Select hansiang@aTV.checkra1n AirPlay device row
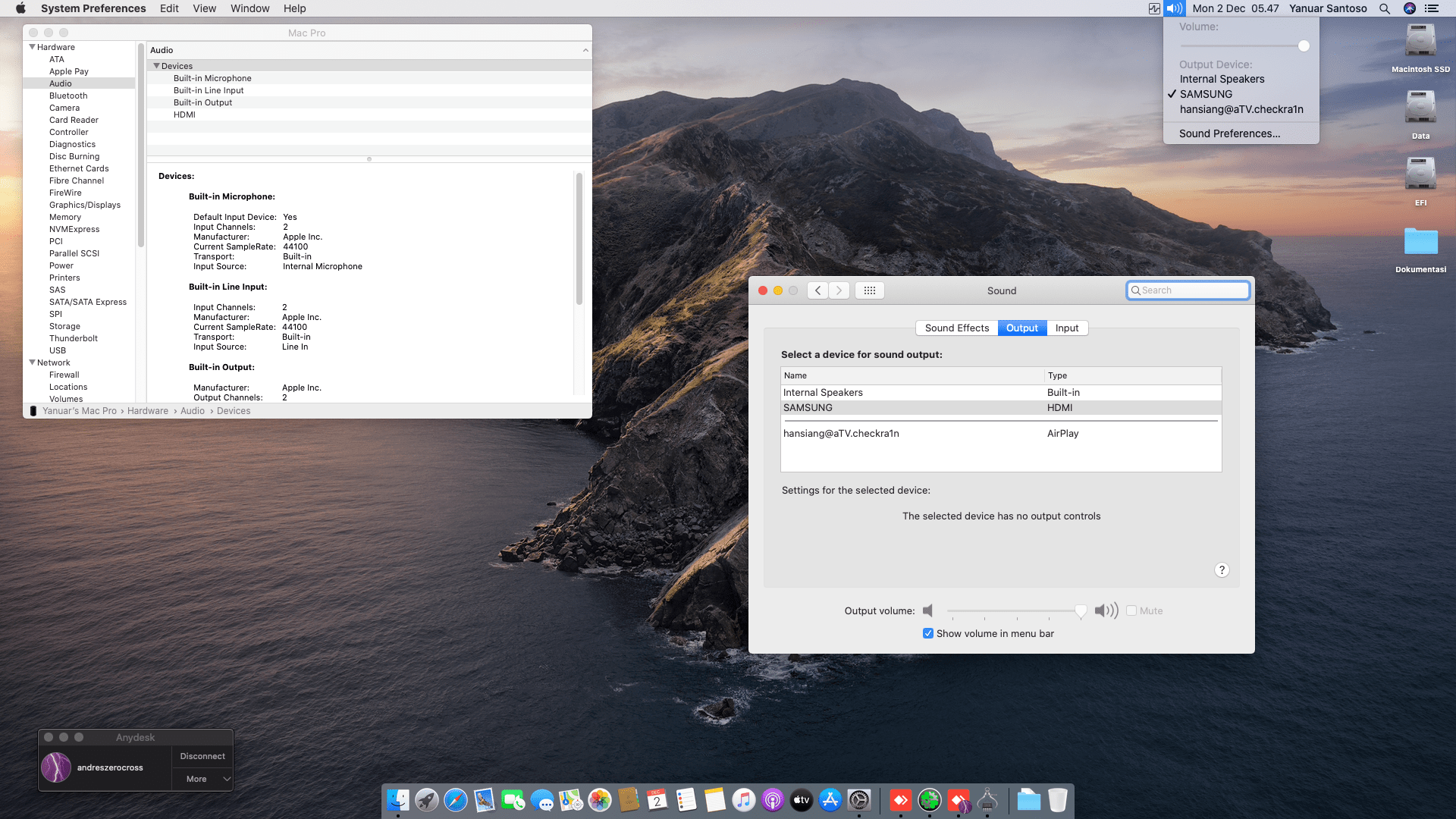Screen dimensions: 1456x819 (x=1001, y=434)
